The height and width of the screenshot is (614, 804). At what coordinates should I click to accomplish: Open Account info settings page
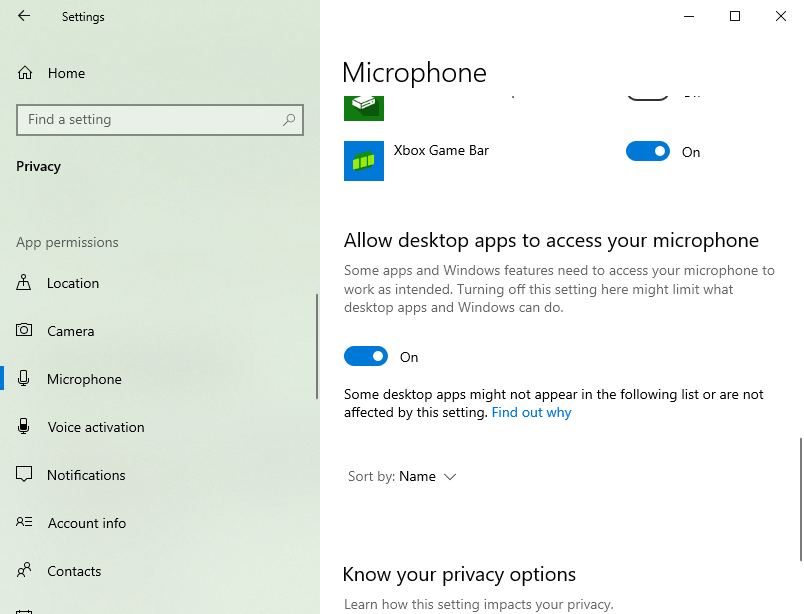click(86, 523)
